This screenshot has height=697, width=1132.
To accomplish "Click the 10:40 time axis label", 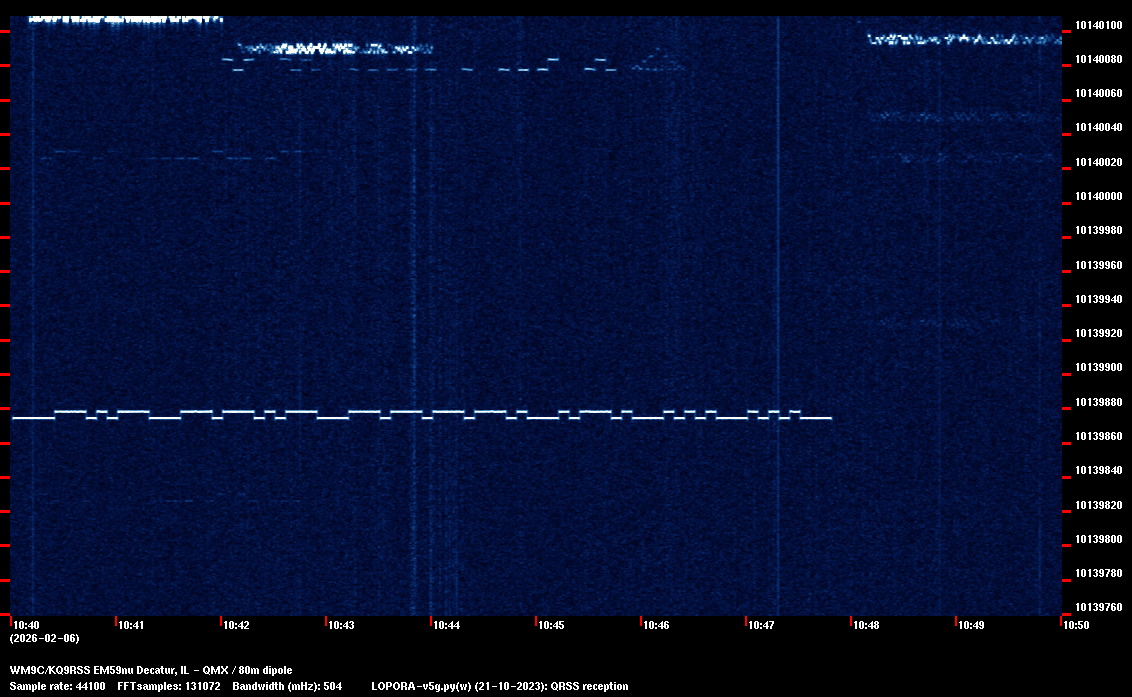I will coord(26,625).
